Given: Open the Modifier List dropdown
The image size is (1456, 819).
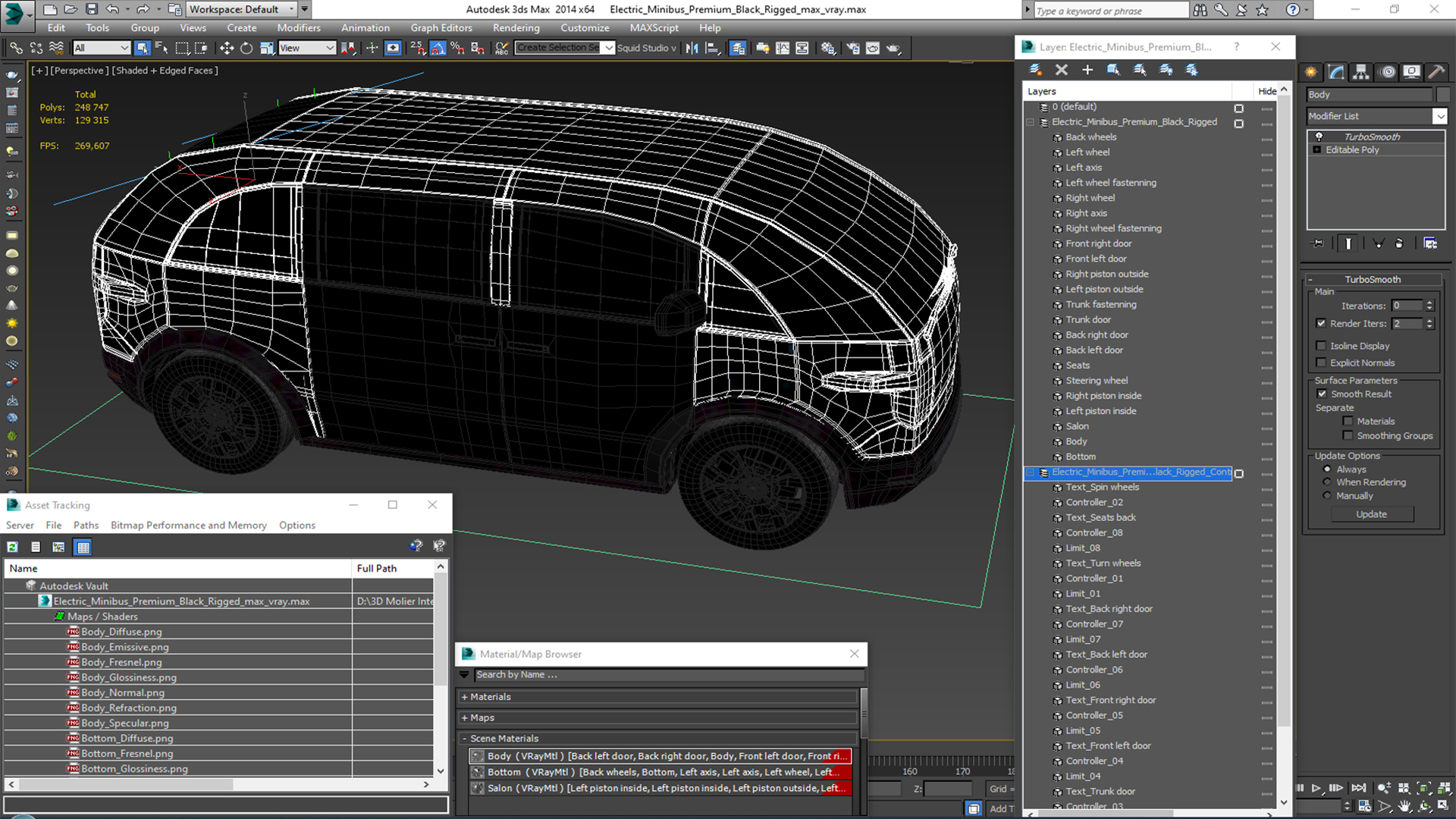Looking at the screenshot, I should pyautogui.click(x=1439, y=116).
